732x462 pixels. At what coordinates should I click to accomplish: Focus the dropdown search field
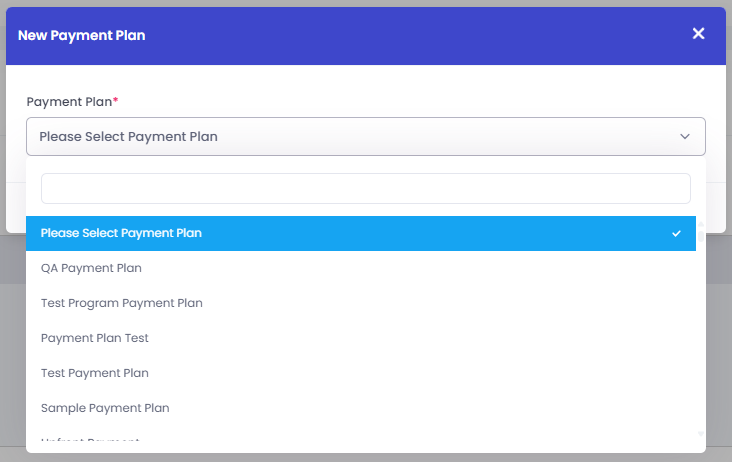tap(365, 188)
